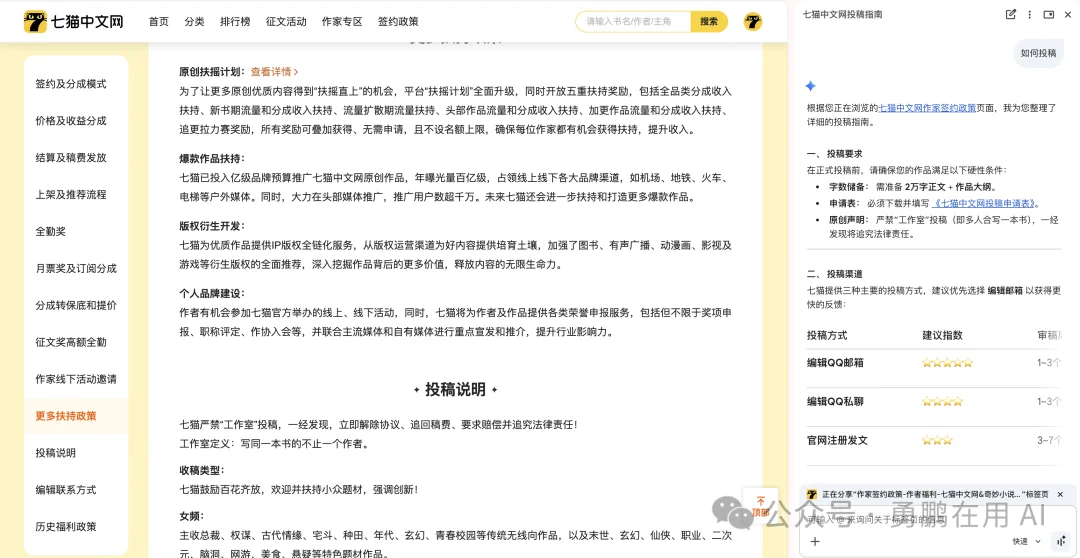Click the 爆款作品扶持 subheading
Viewport: 1080px width, 558px height.
(212, 158)
